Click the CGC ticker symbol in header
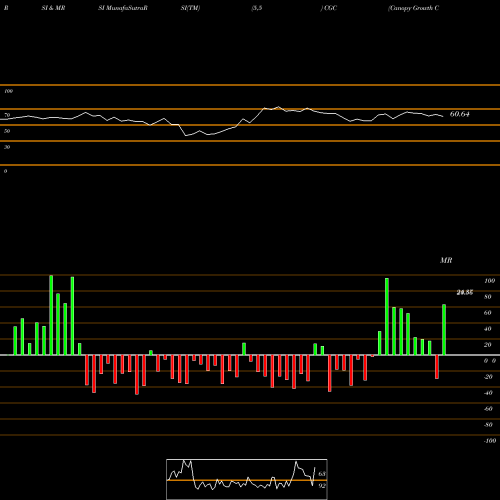This screenshot has width=500, height=500. 330,8
